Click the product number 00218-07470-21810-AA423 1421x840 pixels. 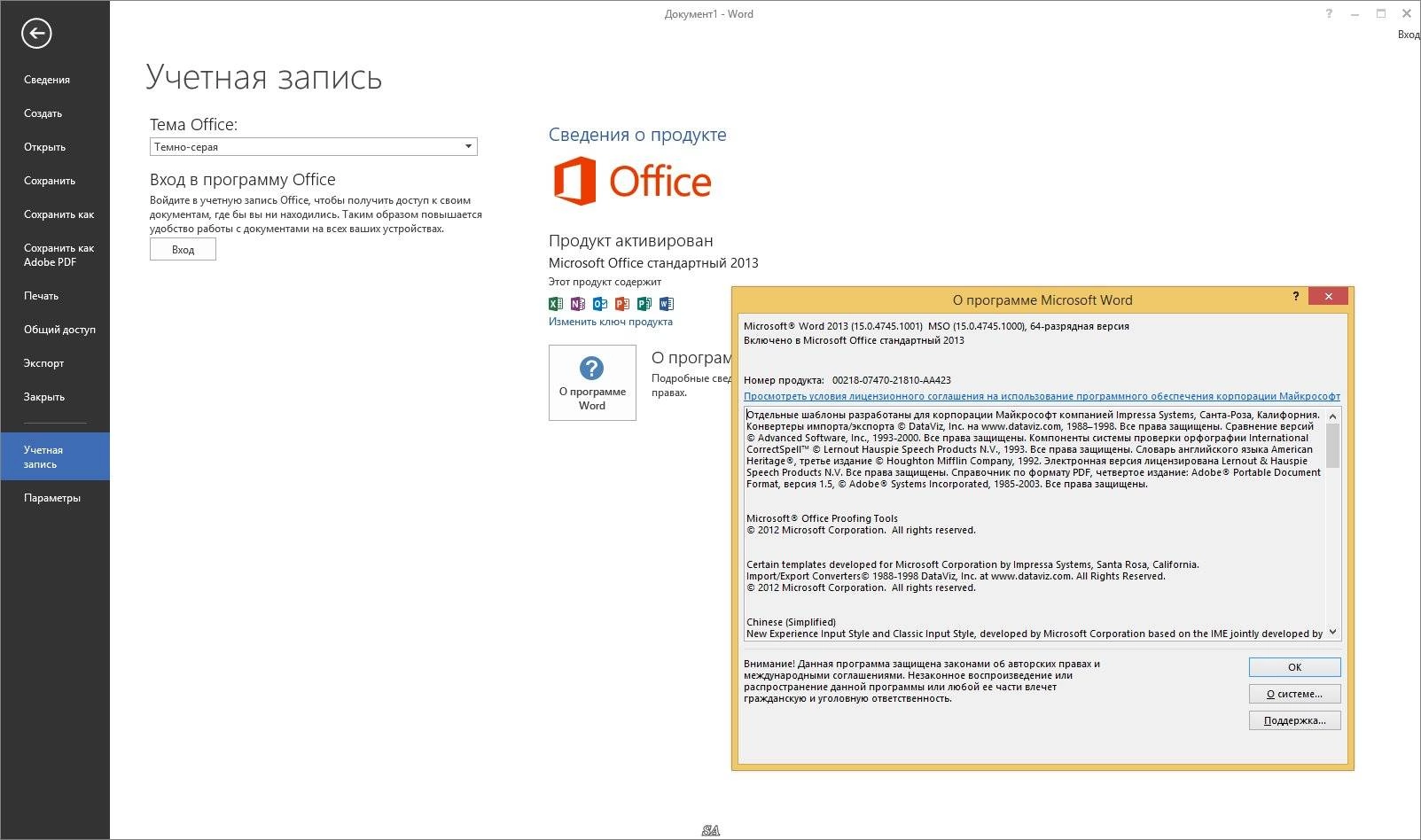[891, 380]
